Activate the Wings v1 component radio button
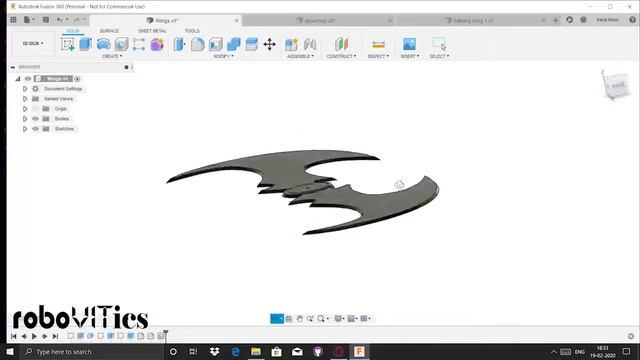This screenshot has width=640, height=360. tap(77, 79)
